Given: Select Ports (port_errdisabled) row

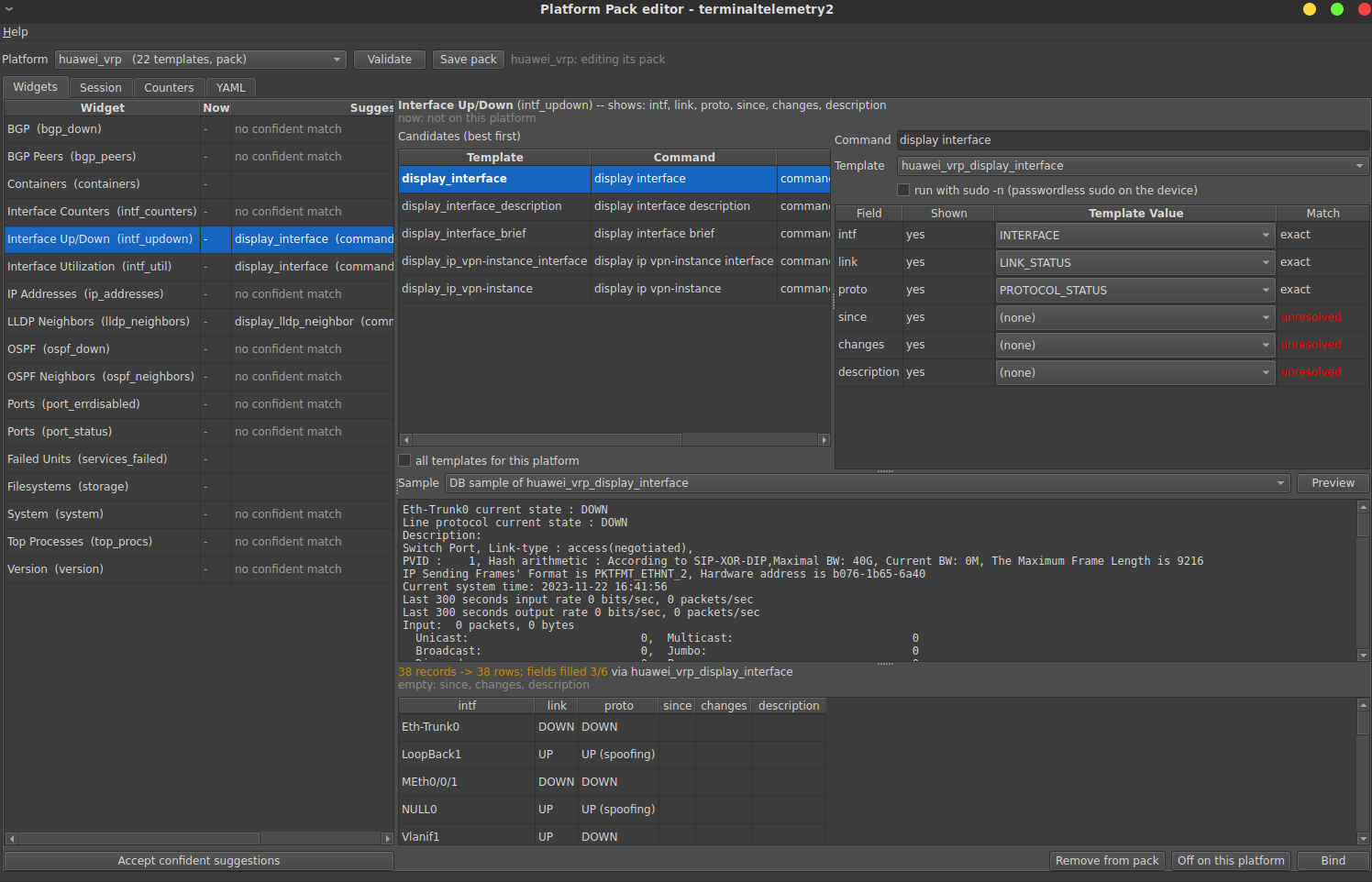Looking at the screenshot, I should click(199, 404).
